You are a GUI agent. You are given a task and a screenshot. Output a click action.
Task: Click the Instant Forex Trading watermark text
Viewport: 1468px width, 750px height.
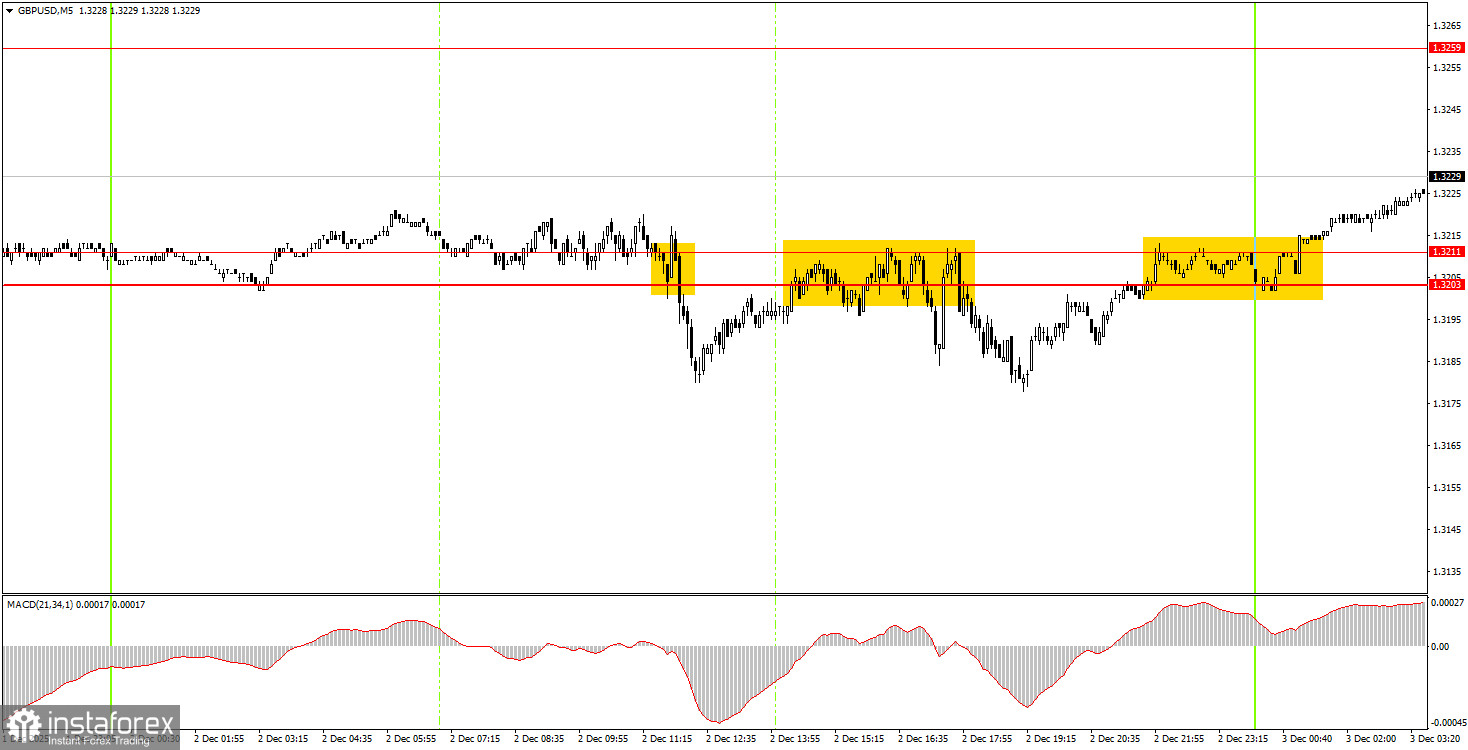click(97, 739)
